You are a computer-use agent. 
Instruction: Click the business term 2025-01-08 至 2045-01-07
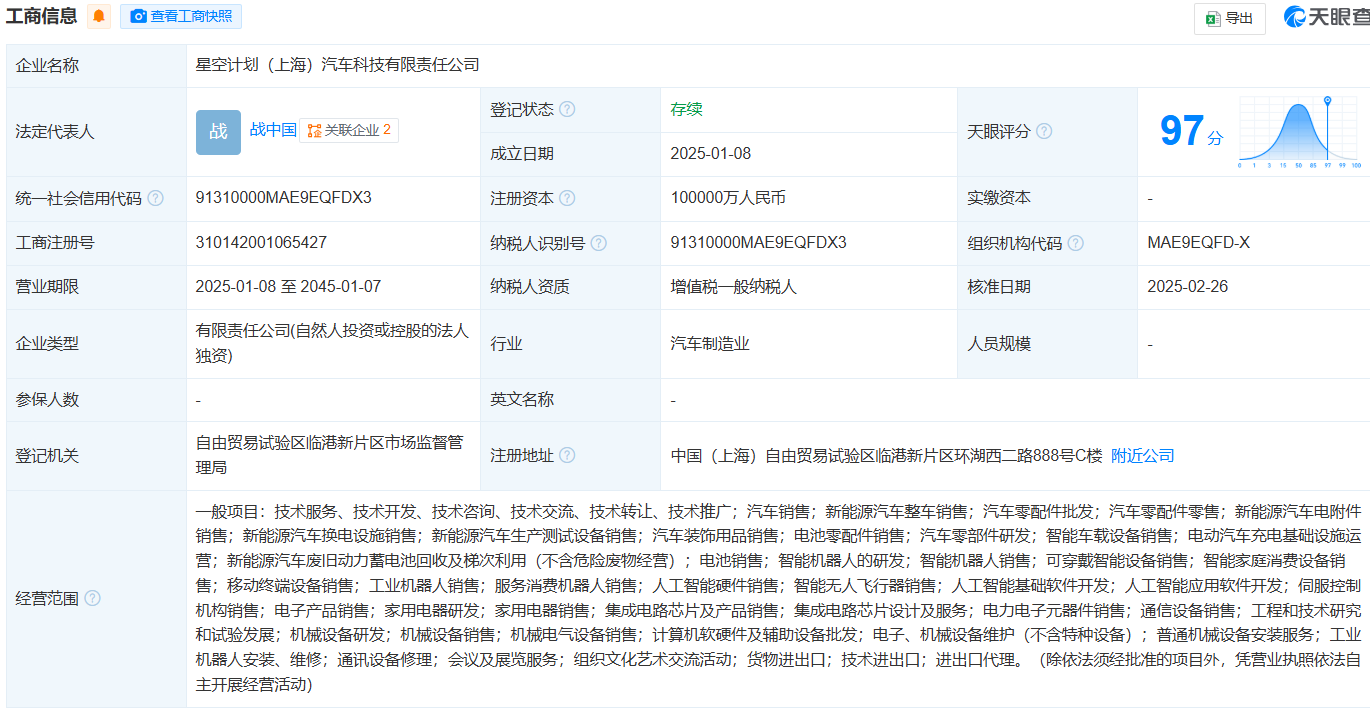(289, 287)
